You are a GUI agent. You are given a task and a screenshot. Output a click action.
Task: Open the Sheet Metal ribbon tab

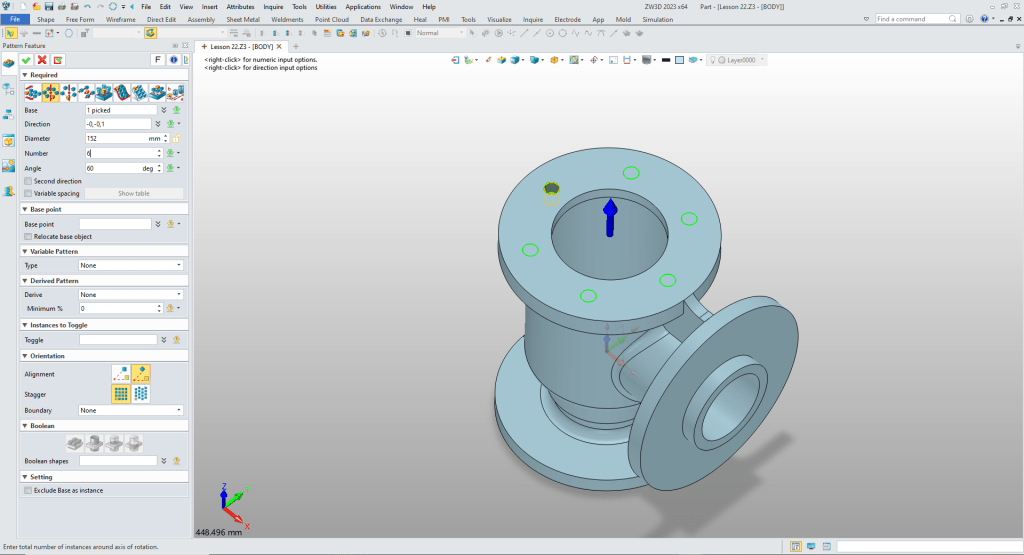244,19
